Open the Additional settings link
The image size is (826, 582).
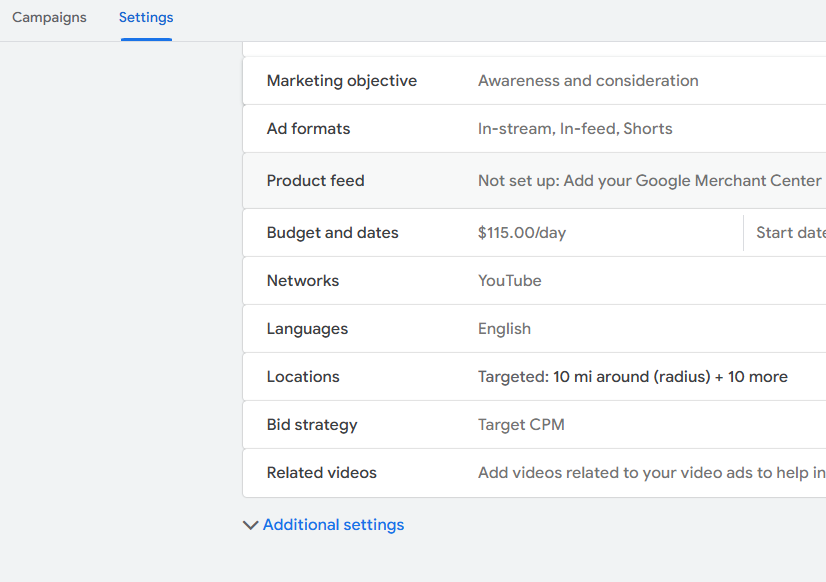pos(333,525)
